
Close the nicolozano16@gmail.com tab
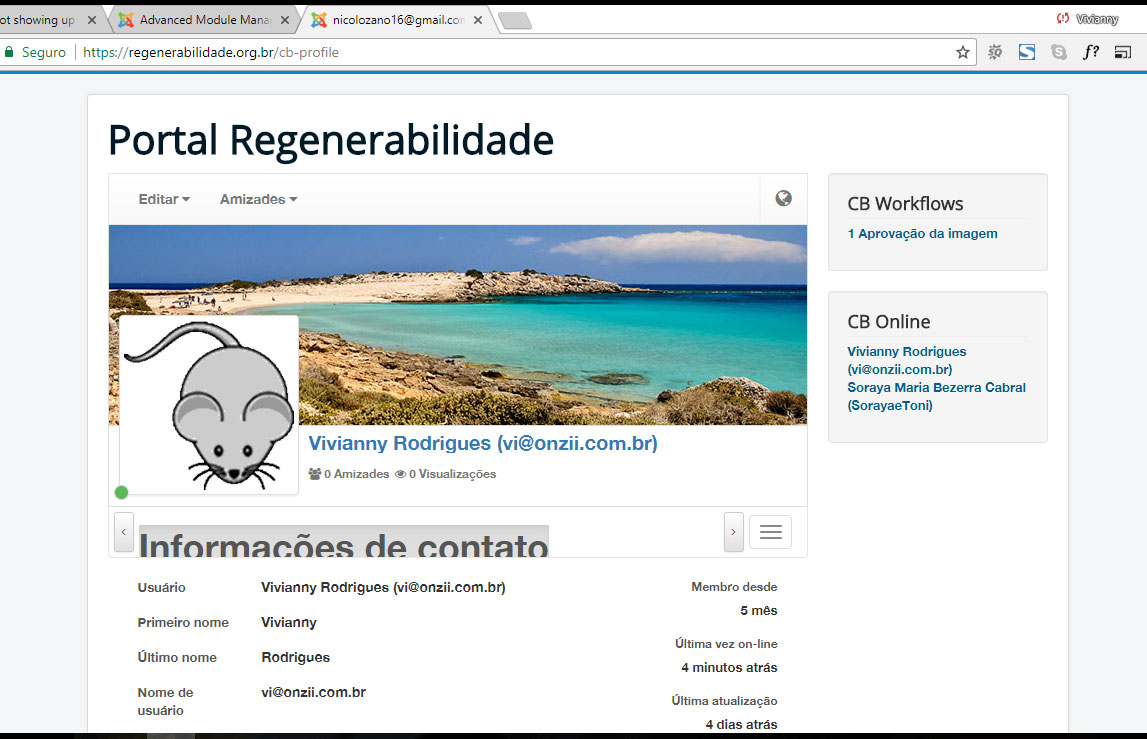point(478,20)
